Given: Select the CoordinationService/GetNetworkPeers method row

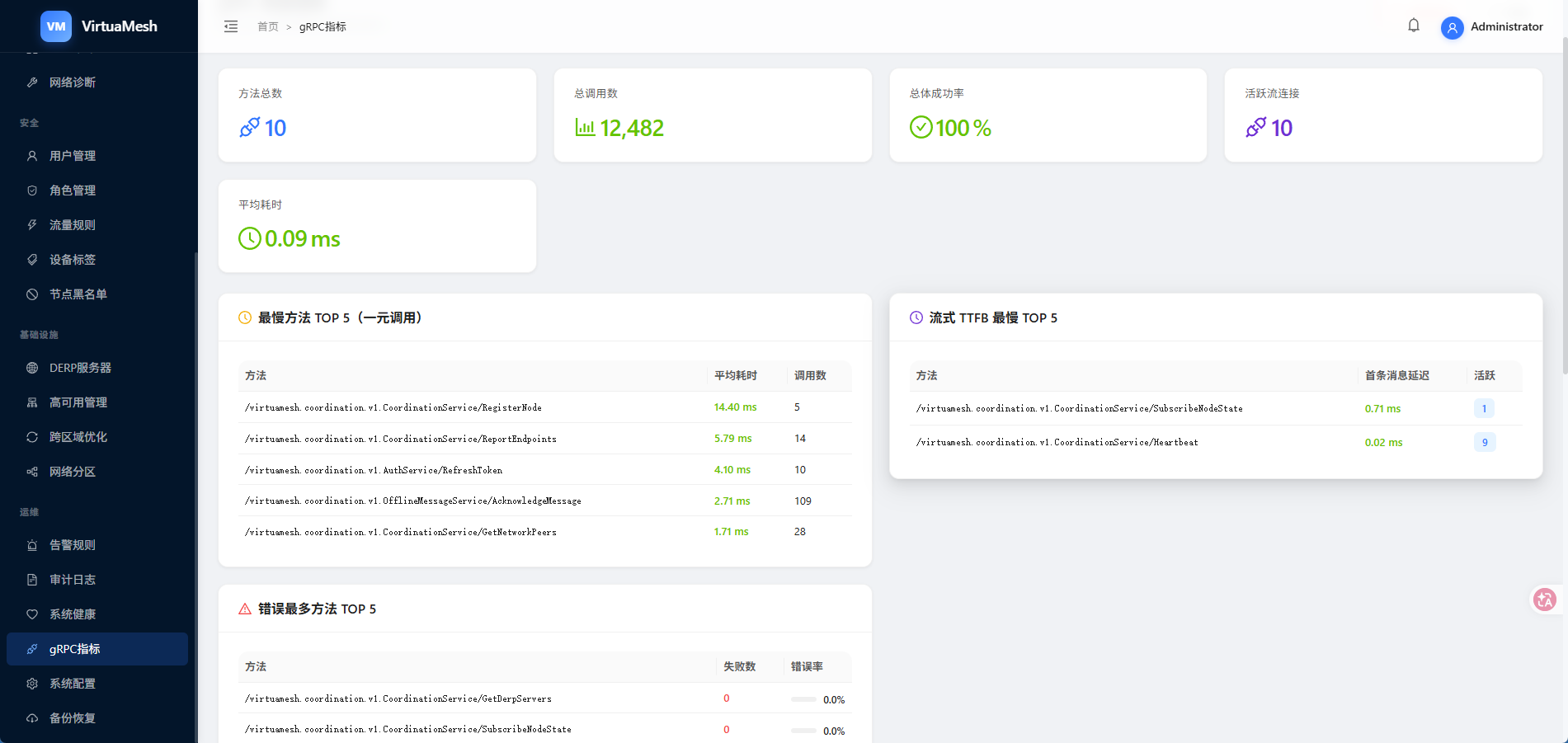Looking at the screenshot, I should (544, 532).
